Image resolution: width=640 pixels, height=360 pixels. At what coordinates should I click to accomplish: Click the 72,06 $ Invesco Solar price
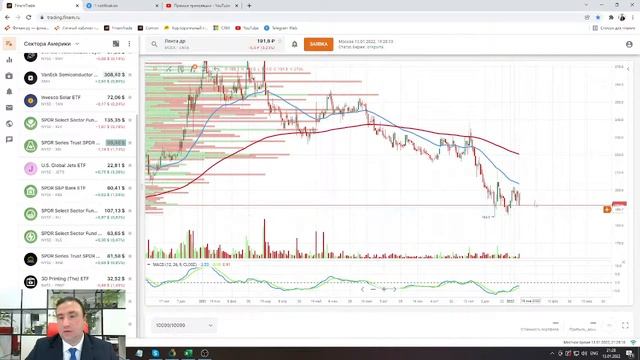tap(116, 98)
